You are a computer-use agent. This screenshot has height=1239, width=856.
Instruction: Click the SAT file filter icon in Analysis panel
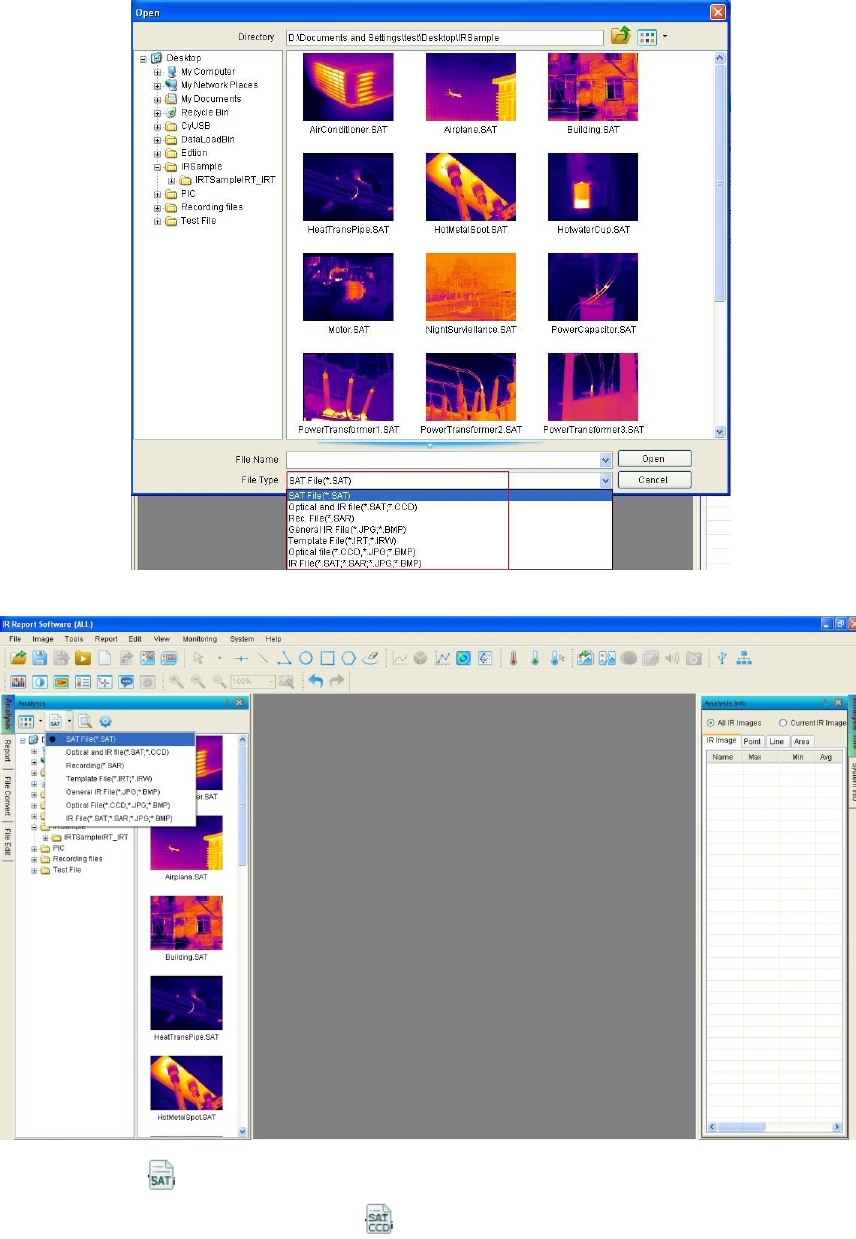point(56,720)
